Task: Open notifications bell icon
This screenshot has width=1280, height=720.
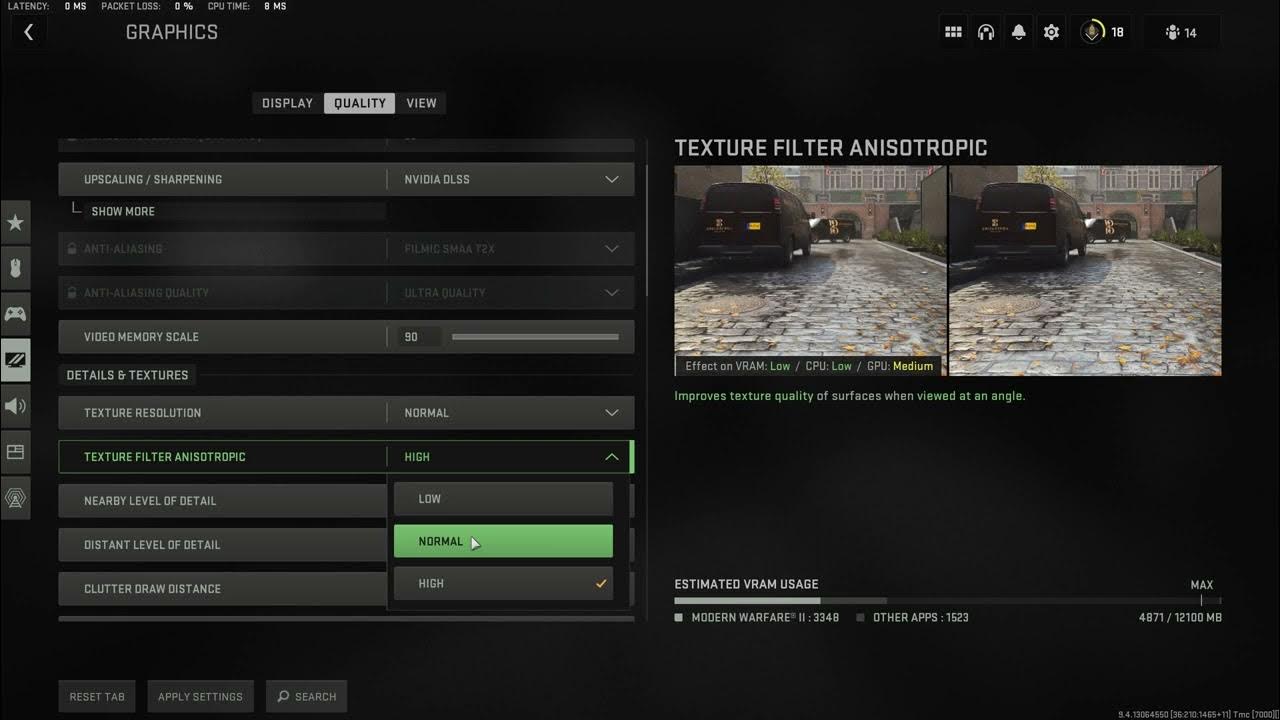Action: coord(1019,32)
